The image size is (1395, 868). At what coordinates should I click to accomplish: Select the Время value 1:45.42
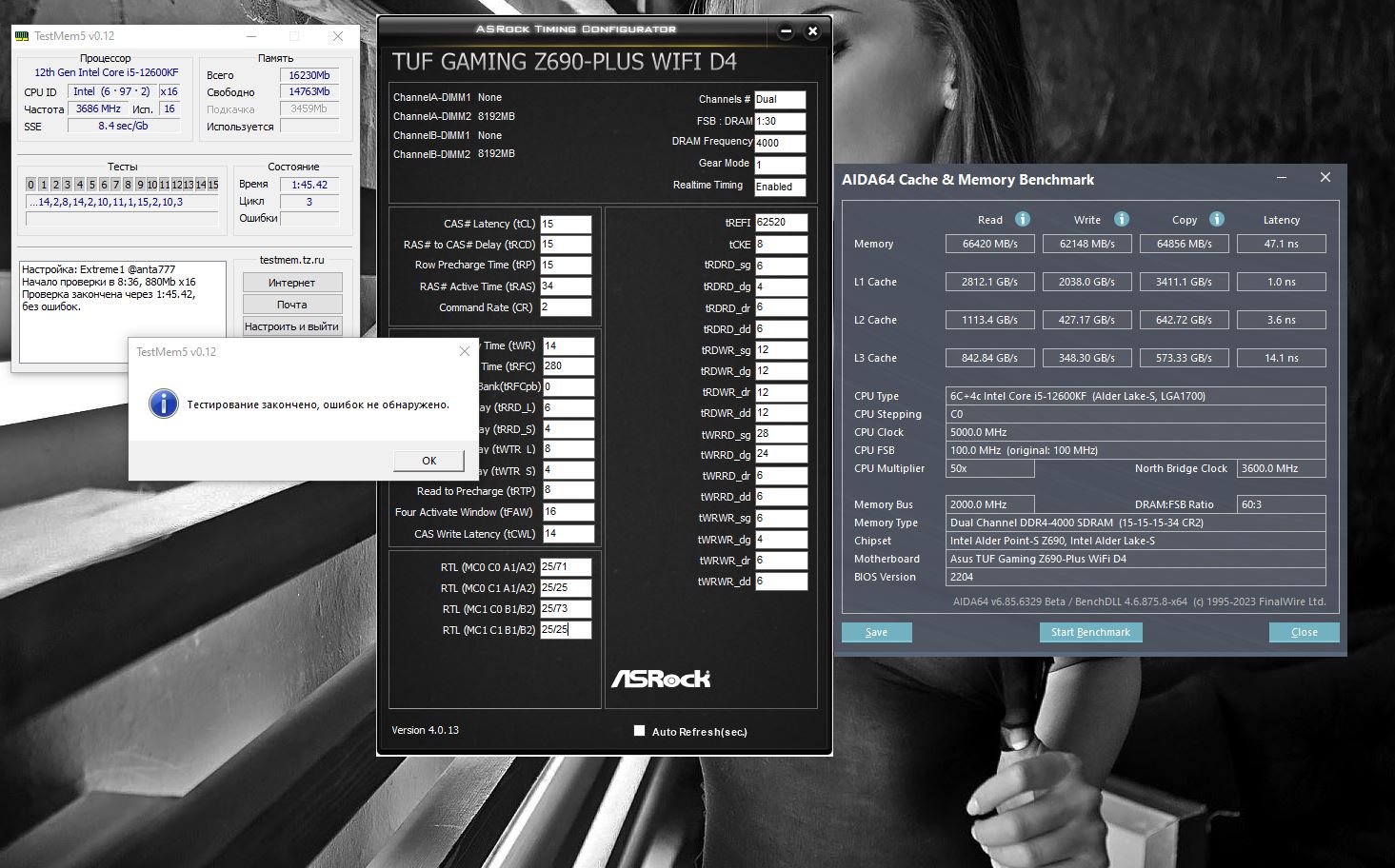pos(309,185)
